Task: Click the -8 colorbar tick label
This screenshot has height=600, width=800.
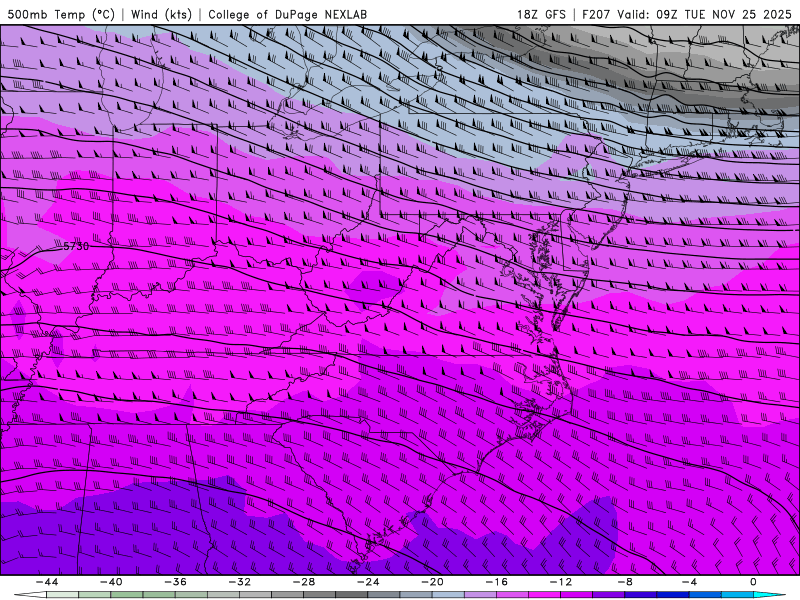Action: 624,582
